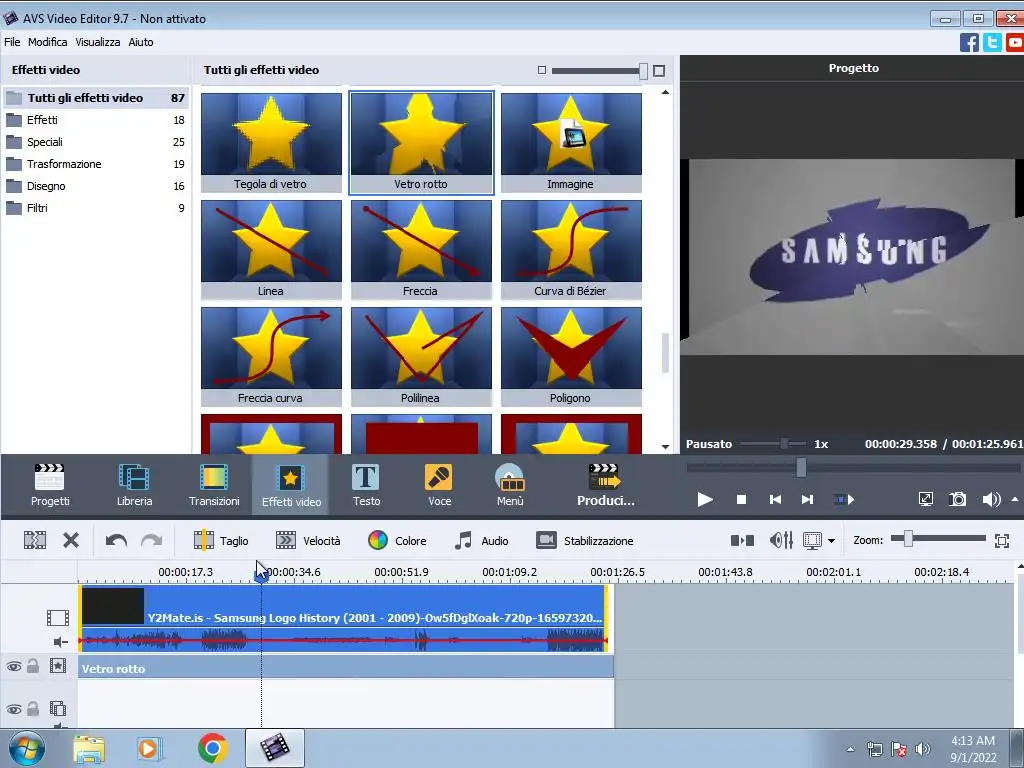Delete the selected timeline object

pos(71,540)
